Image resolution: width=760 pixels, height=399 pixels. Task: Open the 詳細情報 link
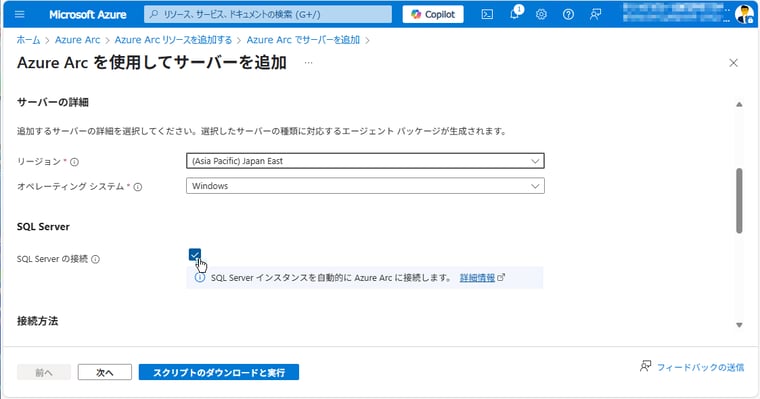pyautogui.click(x=477, y=278)
